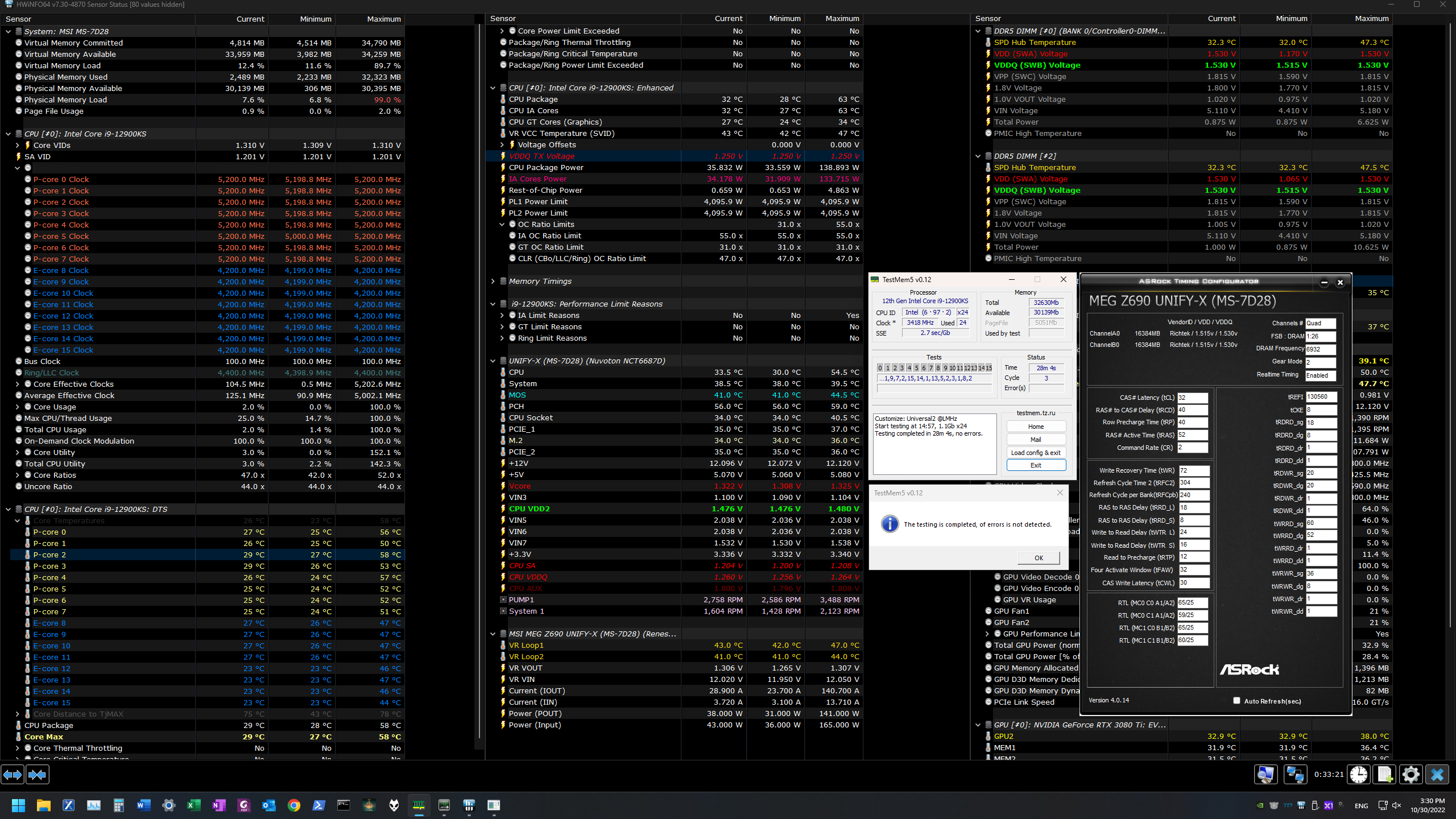Toggle the Auto Refresh(sec) checkbox

tap(1236, 701)
